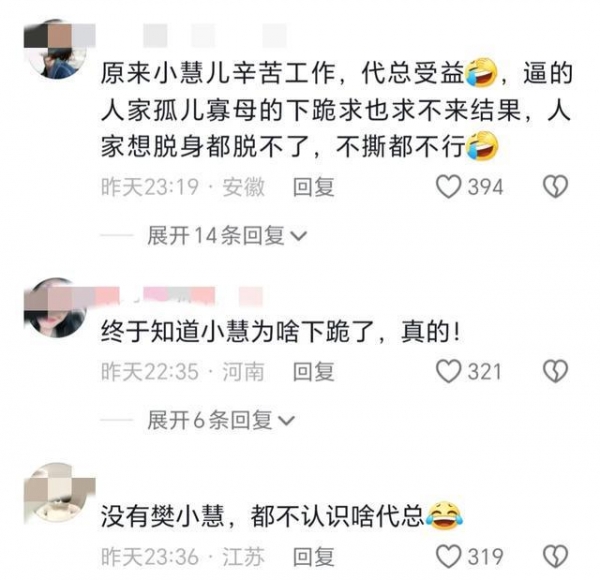Expand the 6 replies thread
The width and height of the screenshot is (600, 580).
(x=221, y=420)
